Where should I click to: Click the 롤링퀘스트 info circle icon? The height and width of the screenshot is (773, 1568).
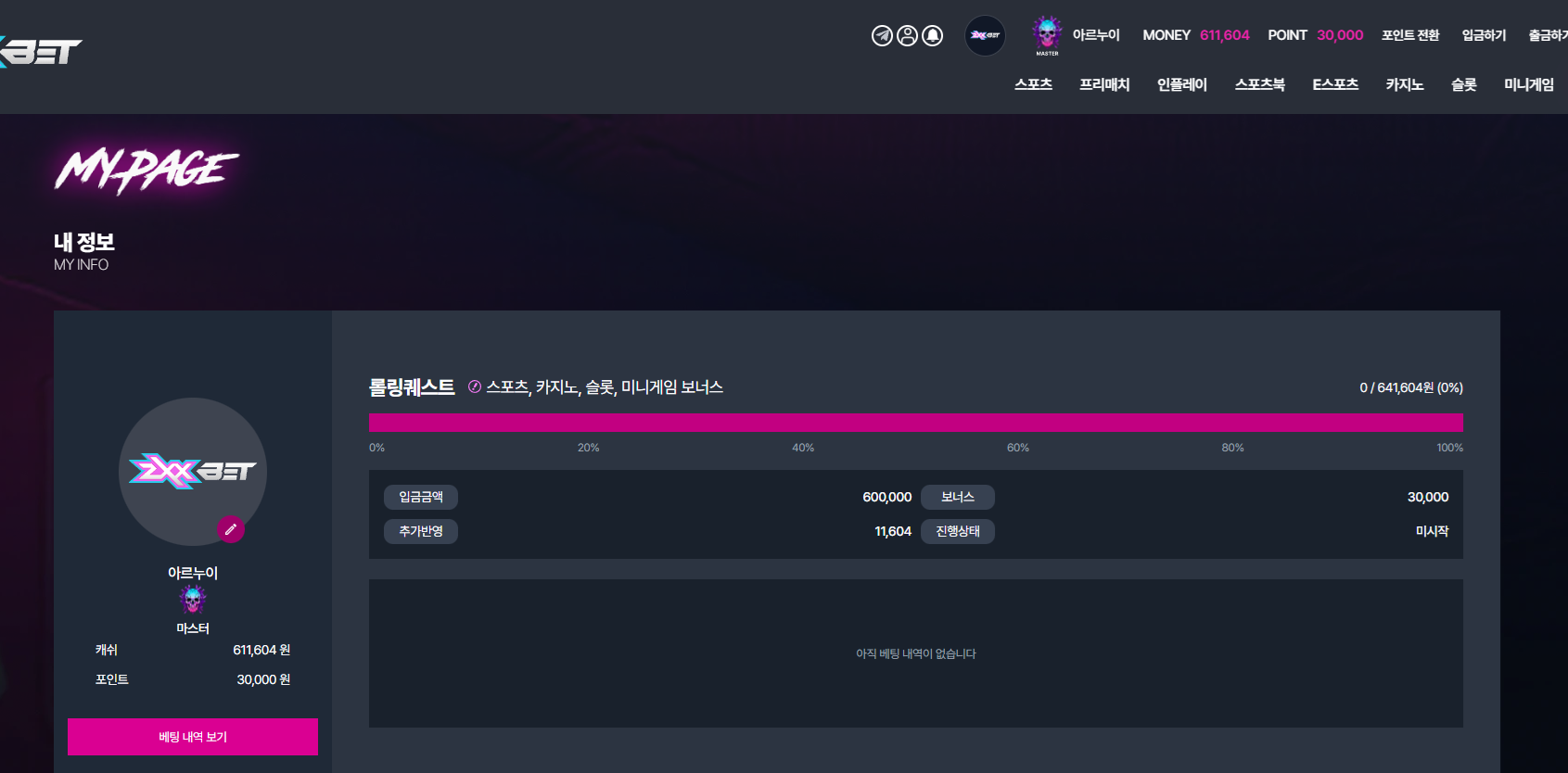(475, 386)
